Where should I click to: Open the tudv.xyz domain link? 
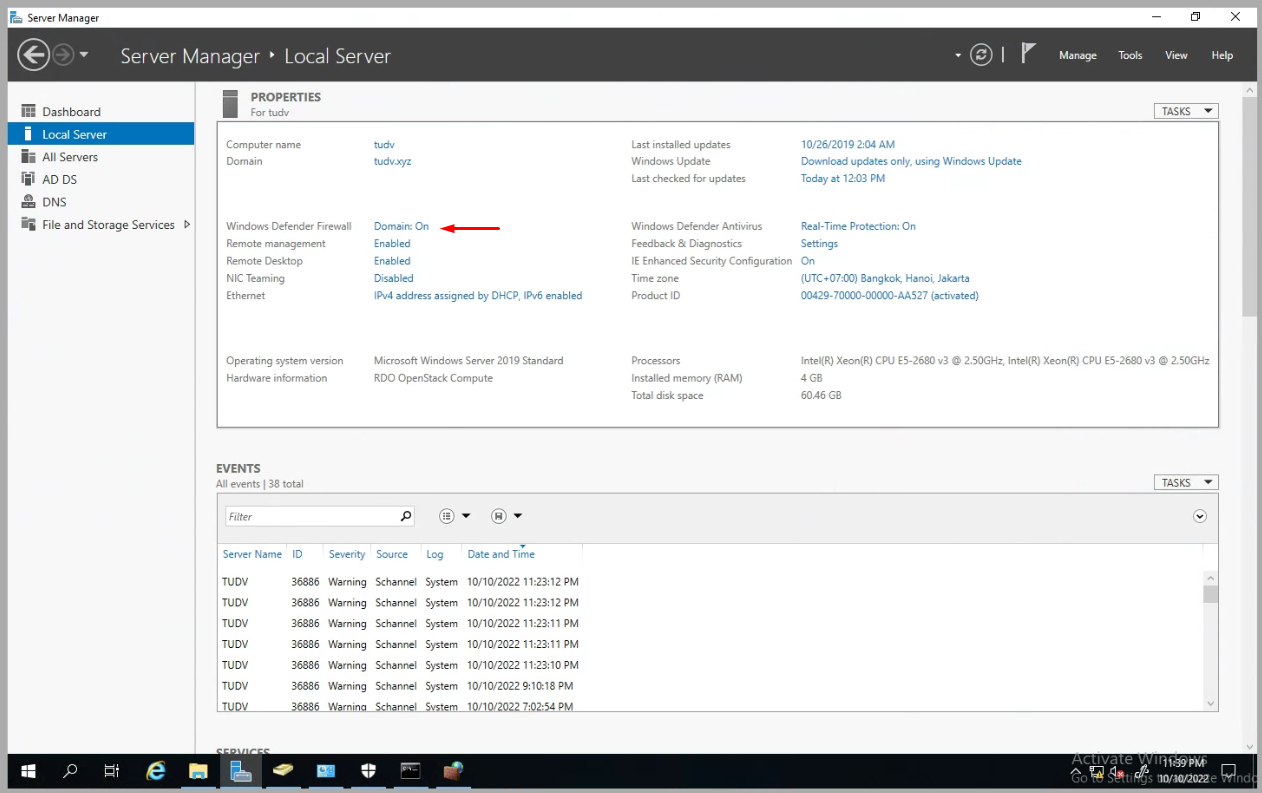390,161
